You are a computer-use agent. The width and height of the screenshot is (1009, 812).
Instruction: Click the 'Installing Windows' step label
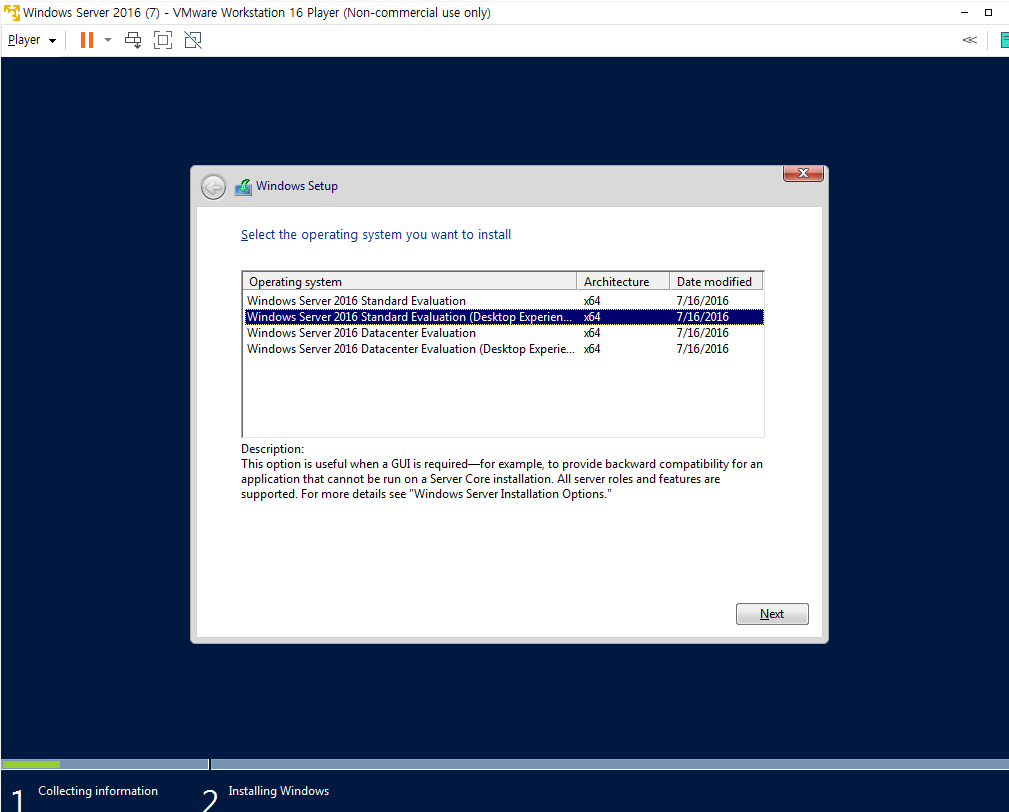pos(279,791)
